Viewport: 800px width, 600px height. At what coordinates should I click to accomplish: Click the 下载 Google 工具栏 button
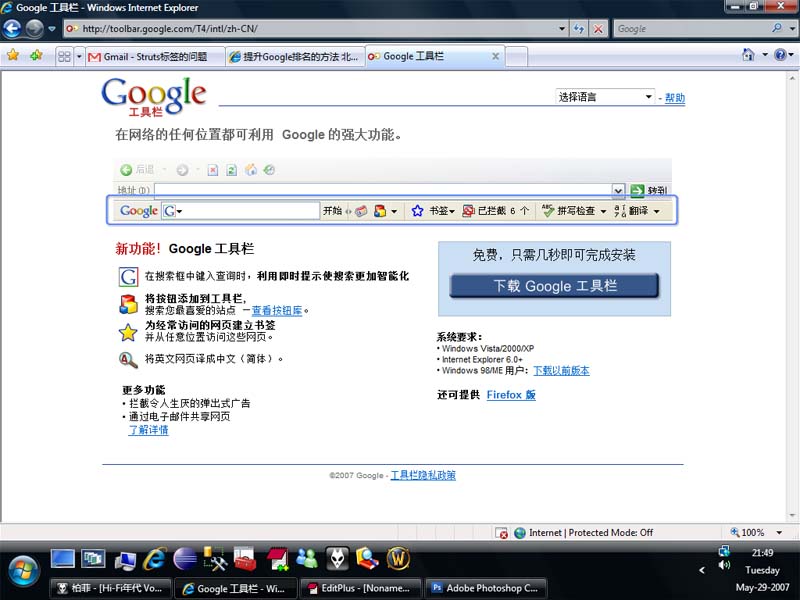(555, 286)
